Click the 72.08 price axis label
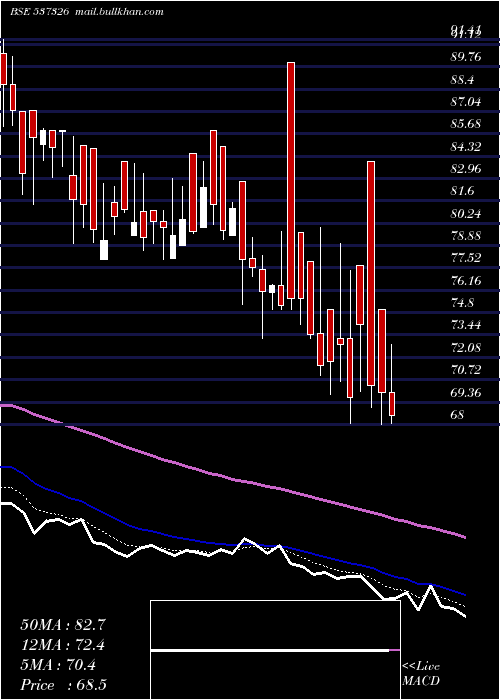This screenshot has width=500, height=700. [x=466, y=347]
